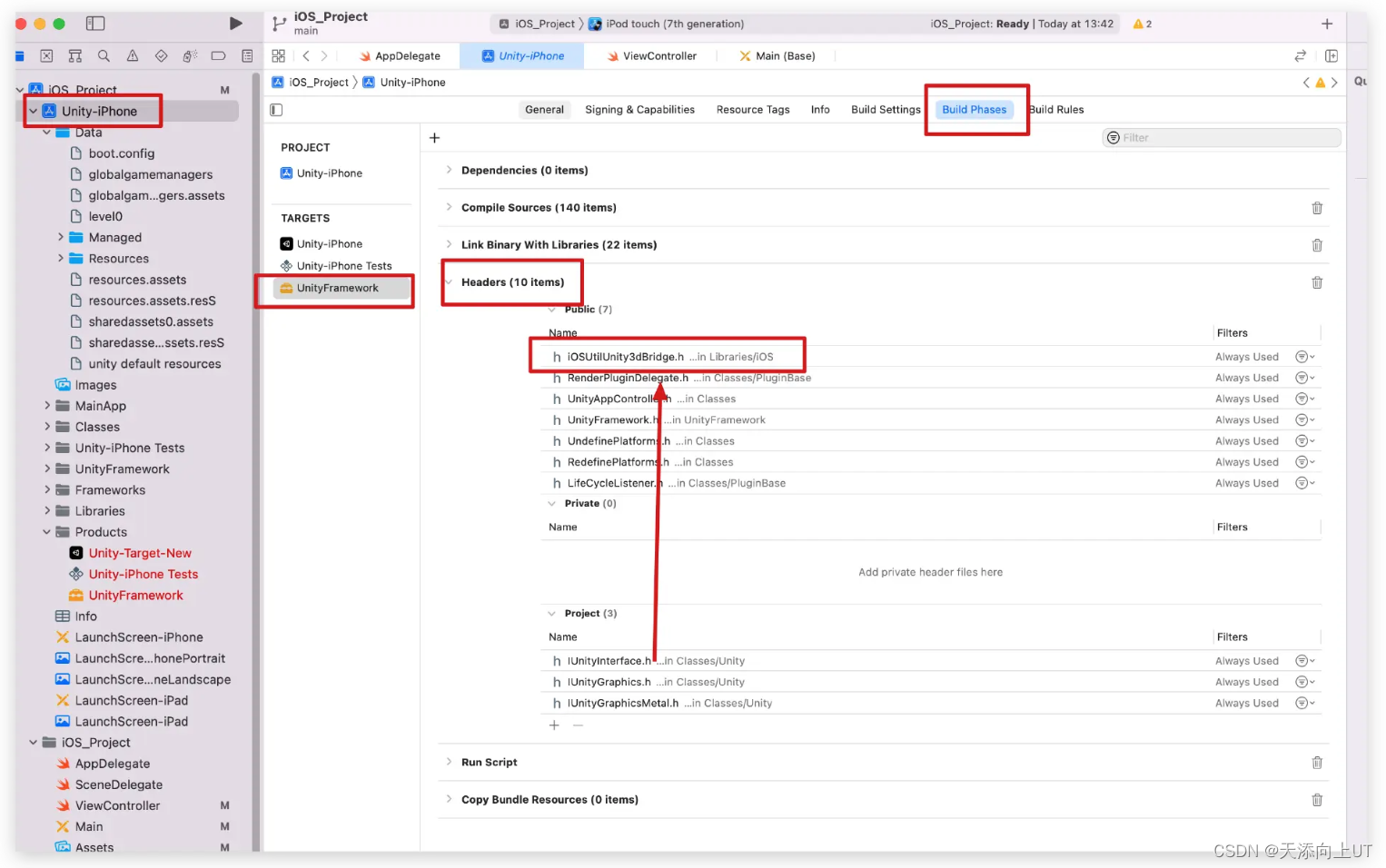The width and height of the screenshot is (1386, 868).
Task: Click the yellow warning count badge
Action: point(1143,24)
